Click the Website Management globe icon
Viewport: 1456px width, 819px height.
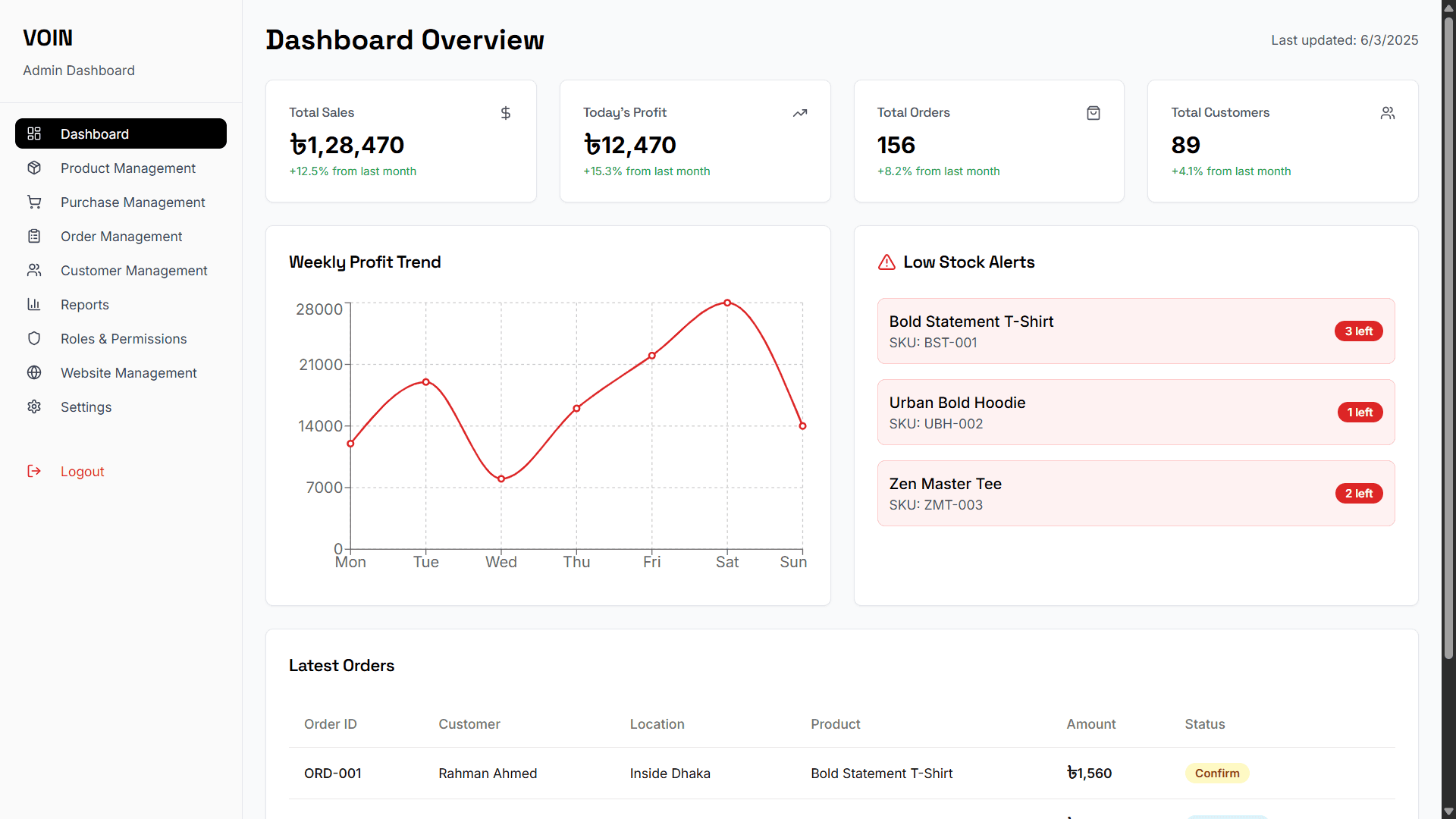pyautogui.click(x=34, y=372)
